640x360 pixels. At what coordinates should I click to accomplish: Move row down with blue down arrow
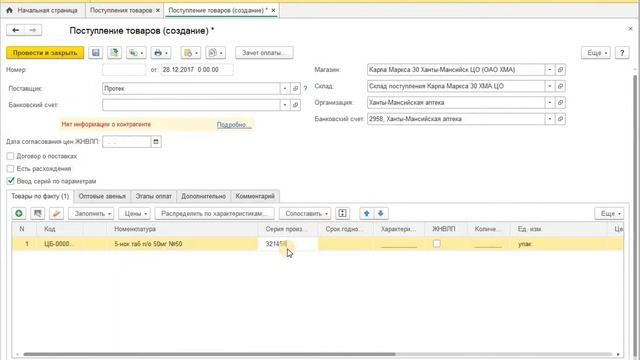pos(381,213)
